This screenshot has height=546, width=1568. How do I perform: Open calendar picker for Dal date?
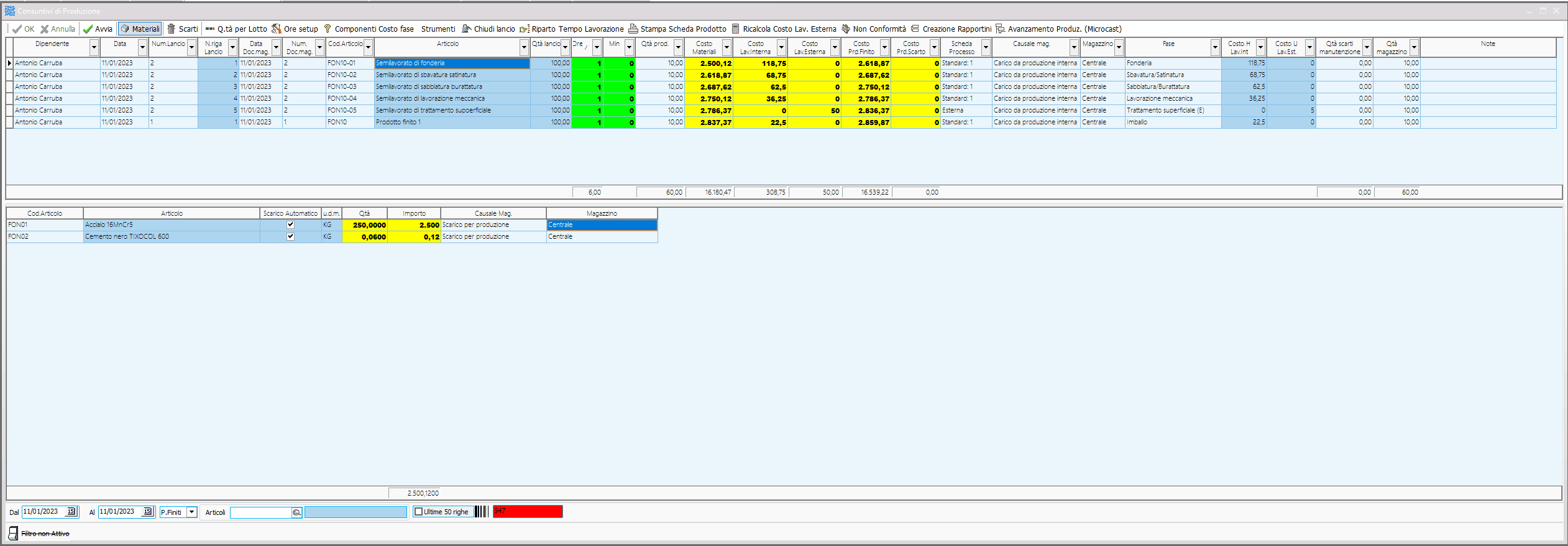pos(71,511)
